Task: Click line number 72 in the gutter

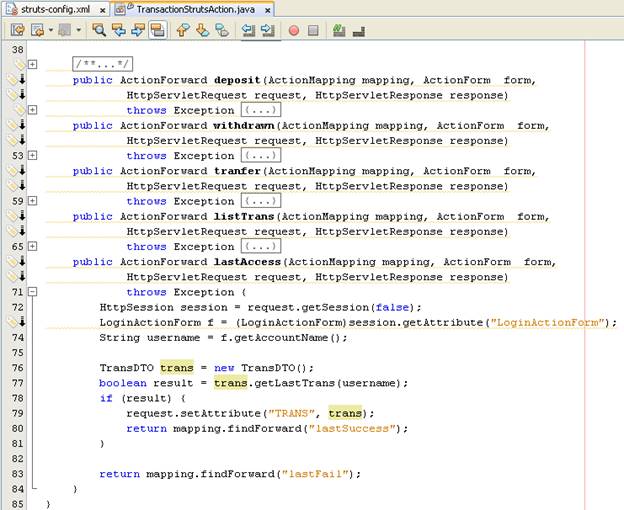Action: pyautogui.click(x=18, y=307)
